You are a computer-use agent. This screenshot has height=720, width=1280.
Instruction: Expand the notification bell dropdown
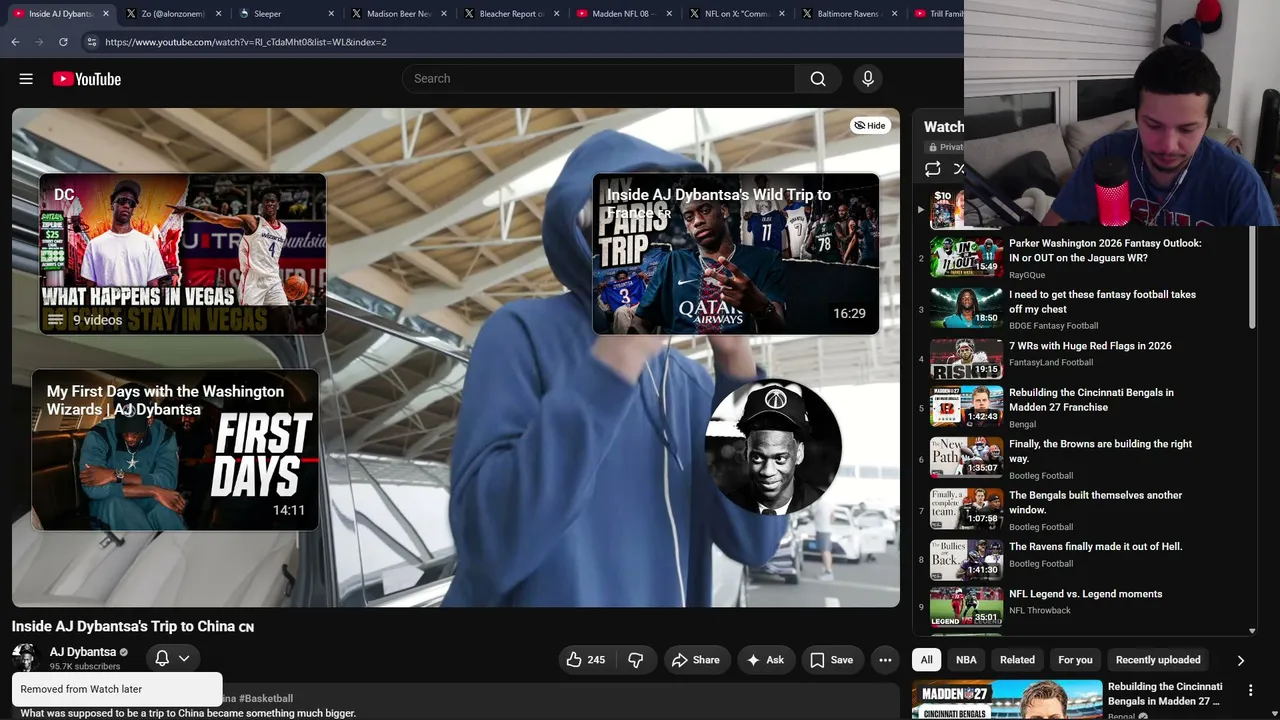pos(184,658)
